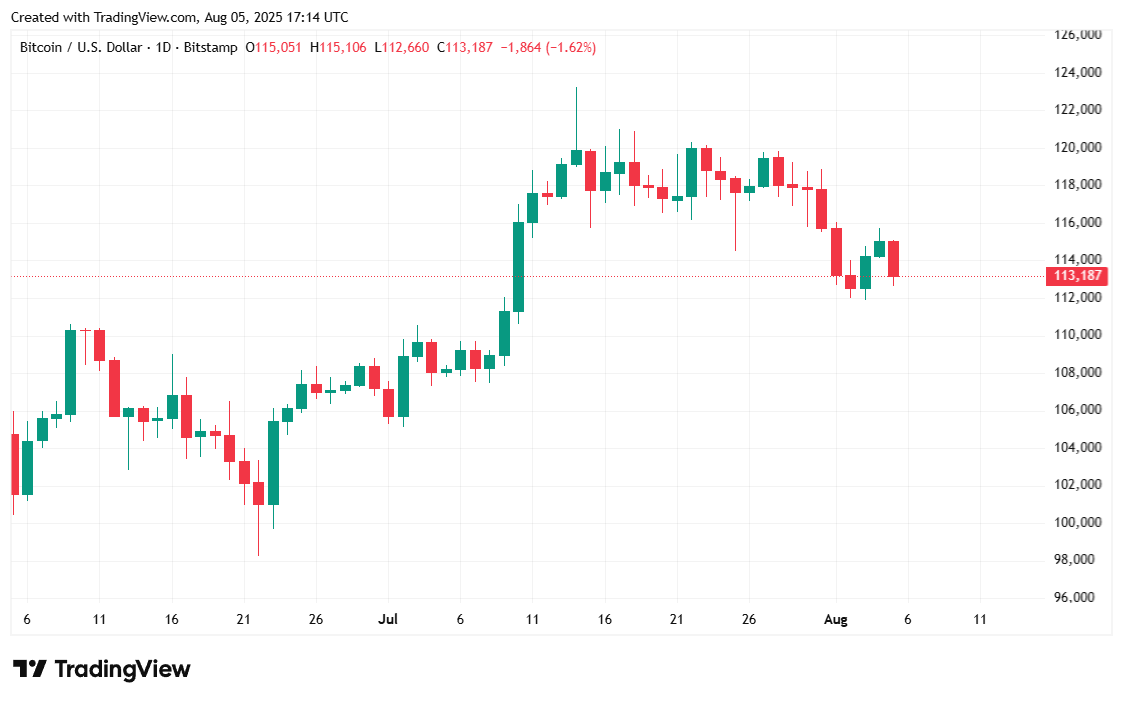Click the Aug label on the date axis
The height and width of the screenshot is (703, 1123).
point(835,620)
